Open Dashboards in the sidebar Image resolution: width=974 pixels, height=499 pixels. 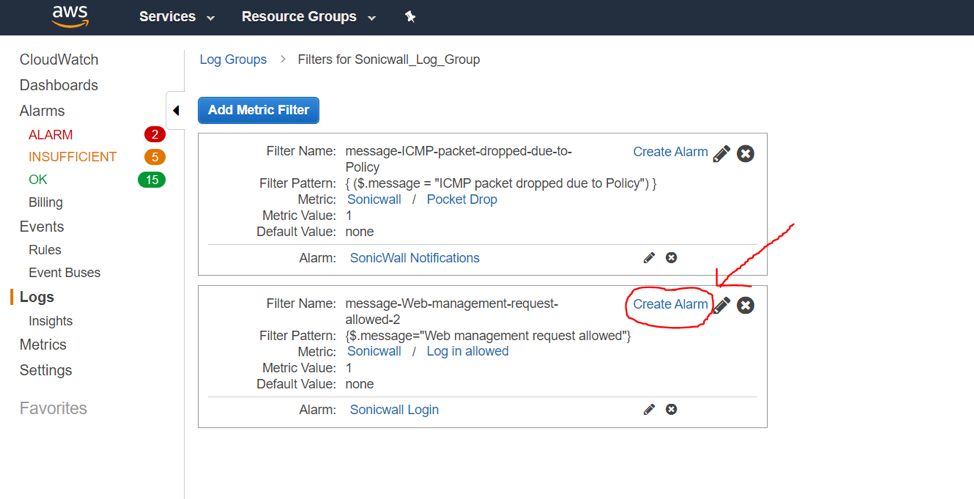click(x=59, y=85)
